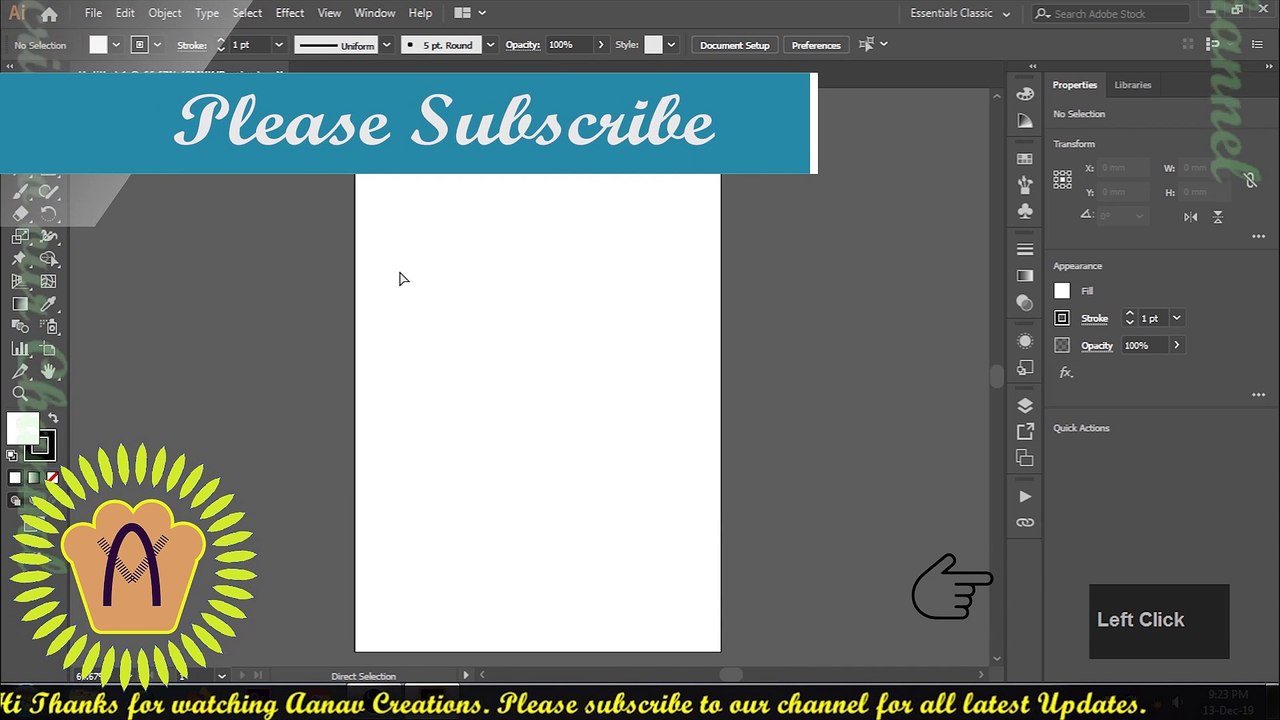This screenshot has height=720, width=1280.
Task: Flip horizontally in Transform section
Action: [1190, 216]
